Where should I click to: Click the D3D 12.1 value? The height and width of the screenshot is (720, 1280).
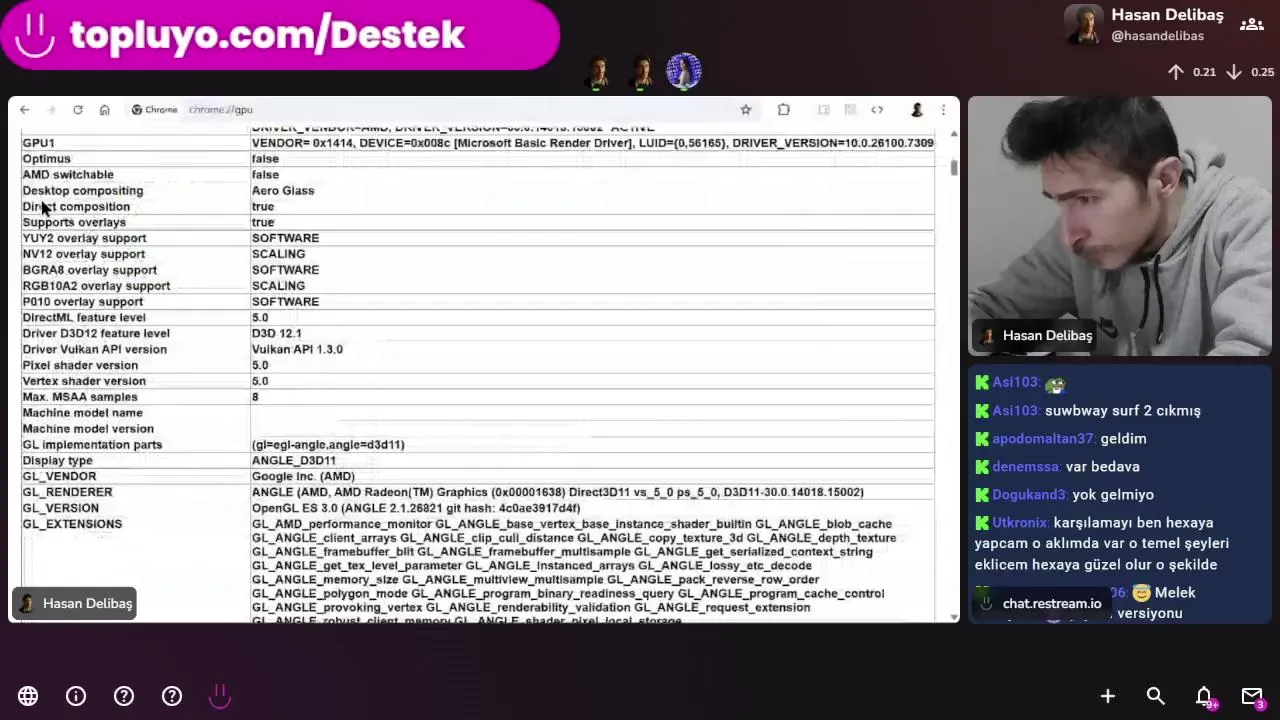point(276,334)
